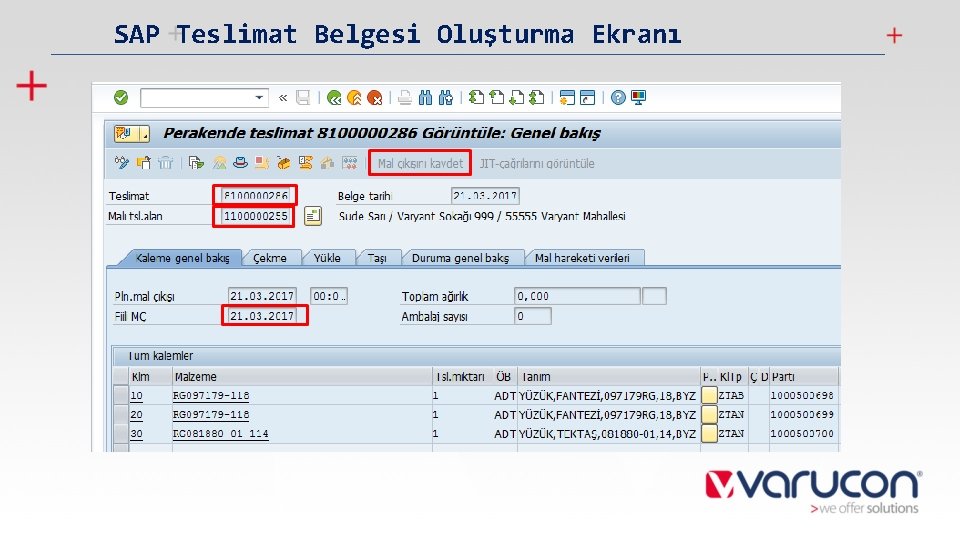Click the Malı tsl.alan field
This screenshot has width=960, height=540.
tap(255, 216)
